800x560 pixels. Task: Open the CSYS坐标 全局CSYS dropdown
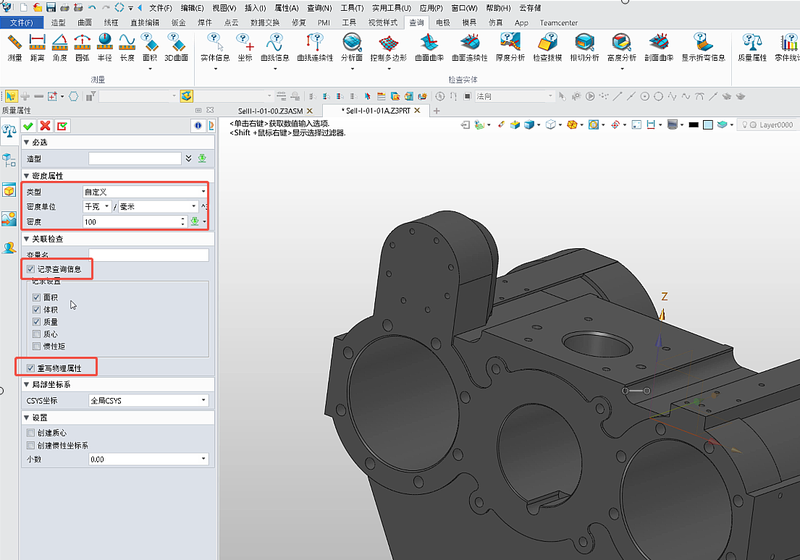[145, 400]
